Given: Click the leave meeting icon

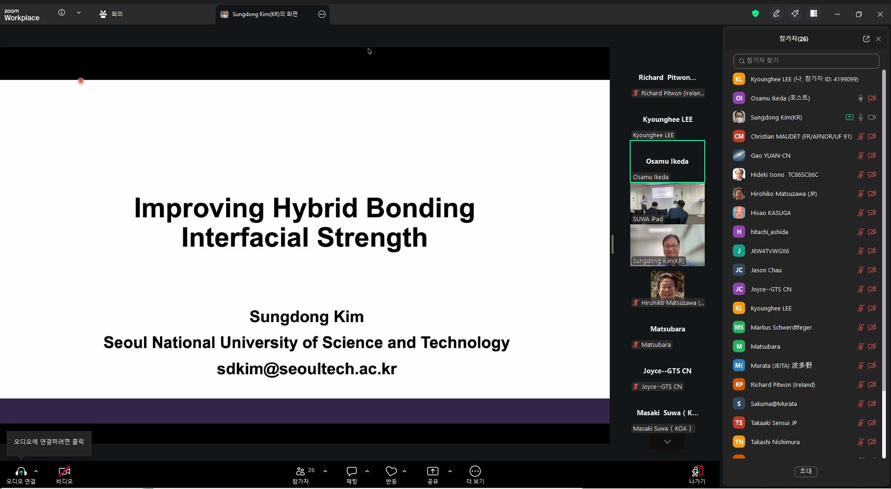Looking at the screenshot, I should tap(697, 471).
